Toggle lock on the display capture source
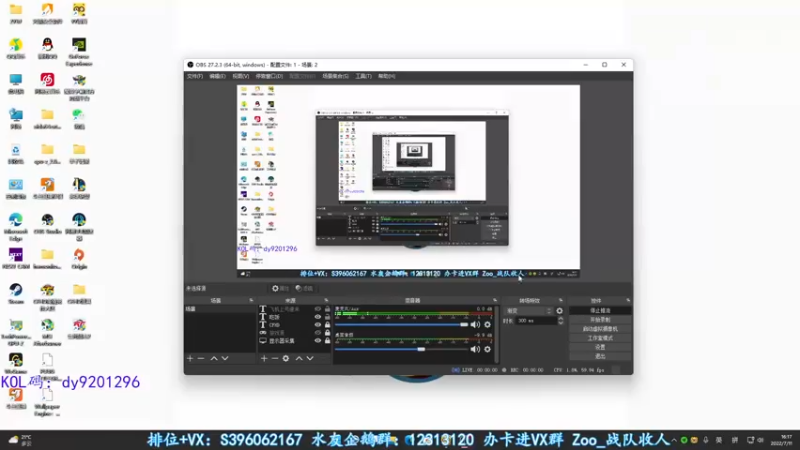The width and height of the screenshot is (800, 450). (x=328, y=340)
